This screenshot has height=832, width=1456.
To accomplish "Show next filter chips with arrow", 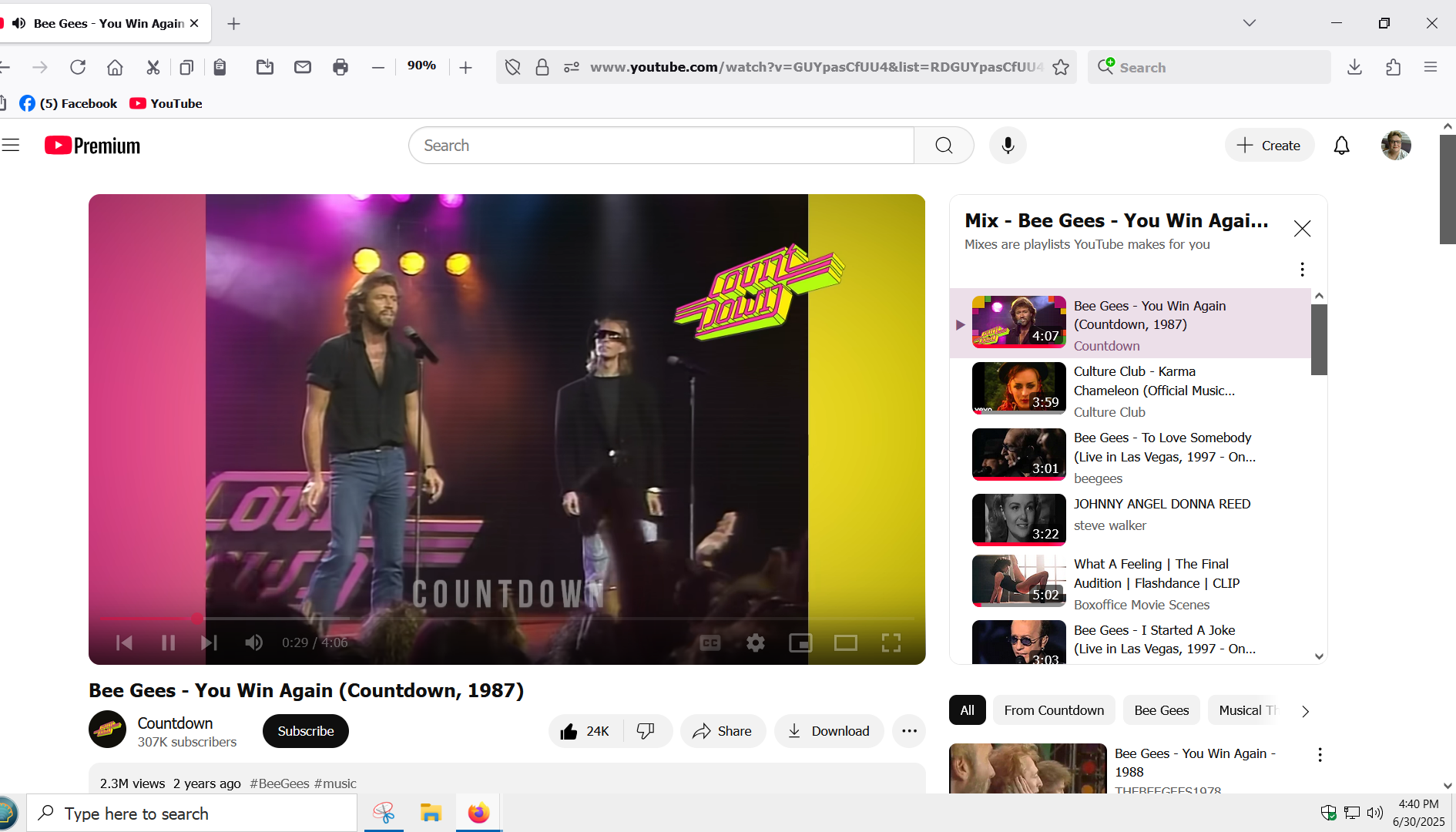I will tap(1305, 711).
